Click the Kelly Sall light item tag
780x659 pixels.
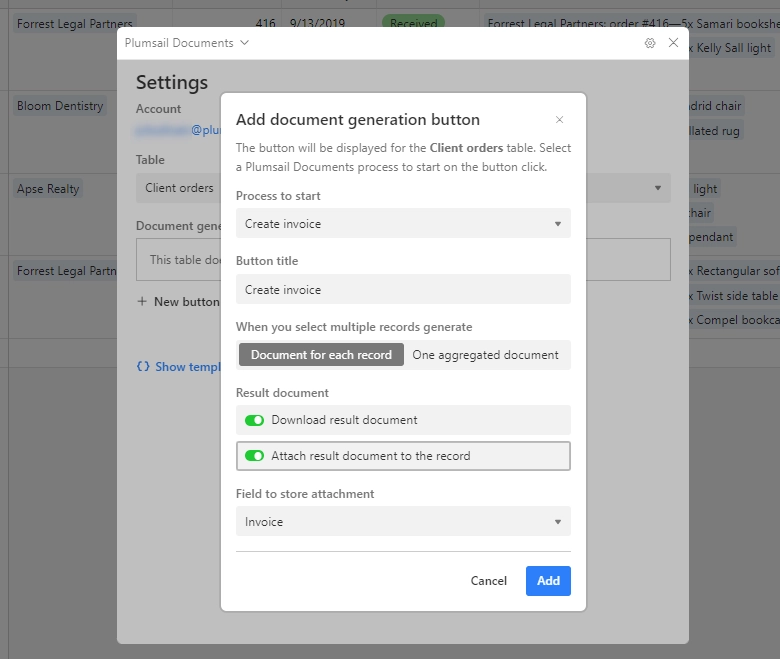point(731,48)
